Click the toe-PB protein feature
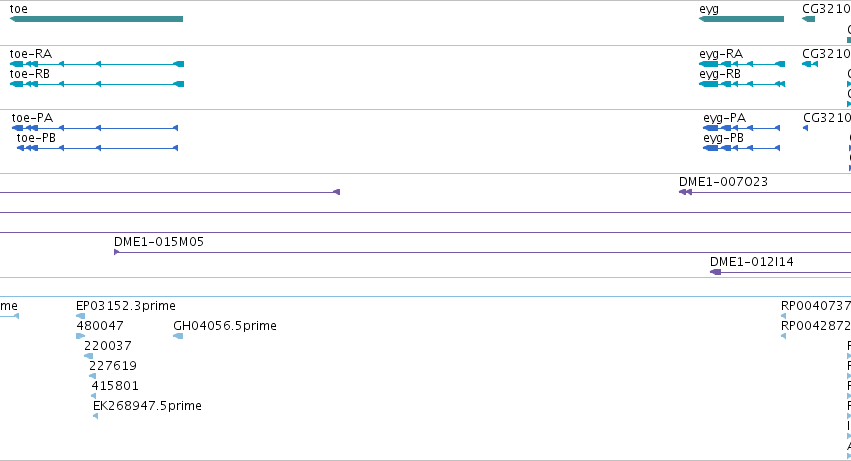The image size is (851, 461). click(x=97, y=148)
